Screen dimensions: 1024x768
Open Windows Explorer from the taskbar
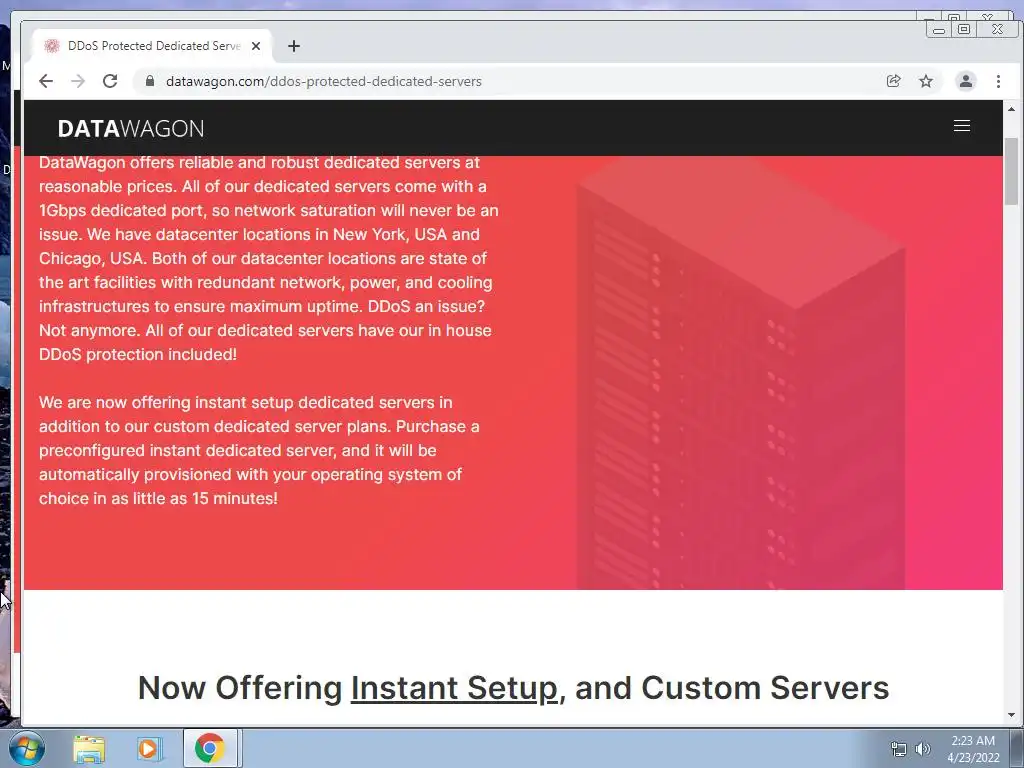coord(89,748)
